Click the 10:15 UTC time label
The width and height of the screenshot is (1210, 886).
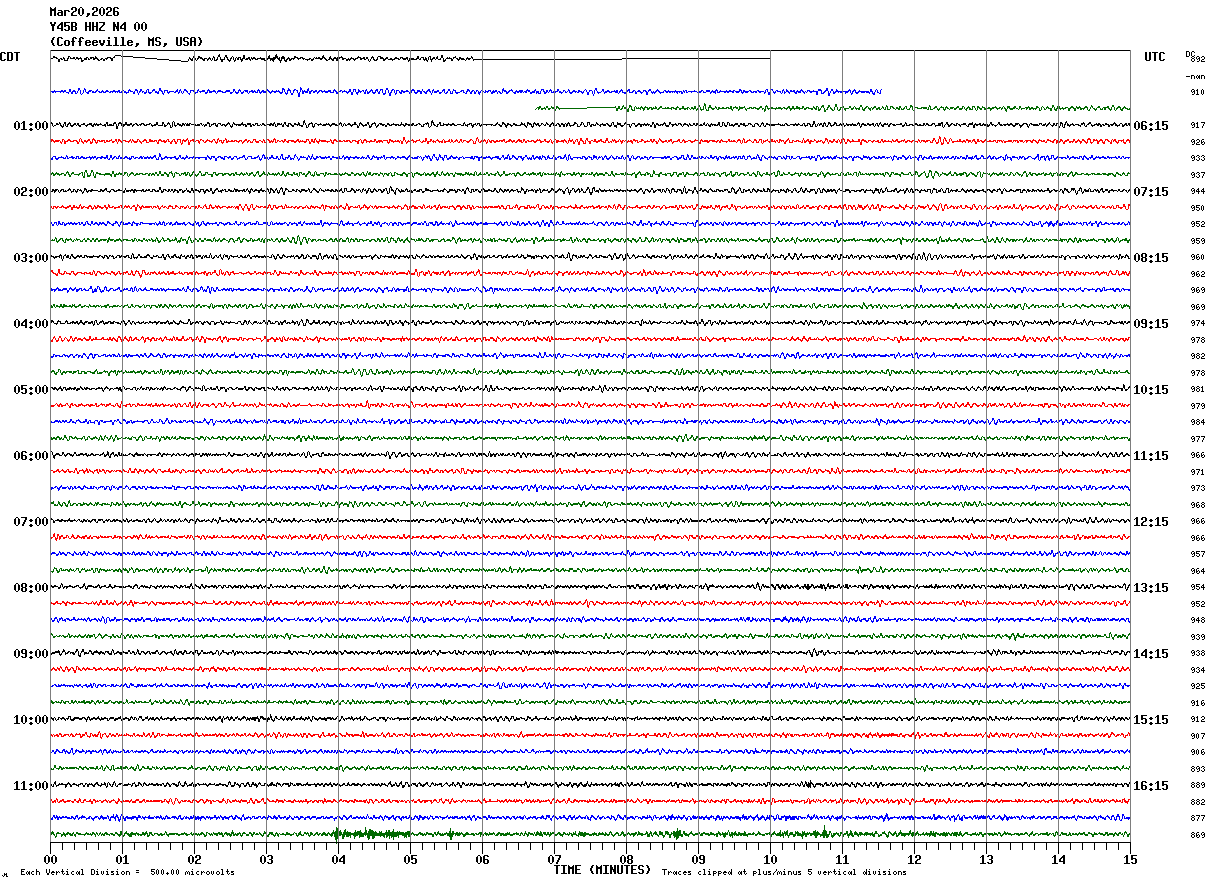[x=1151, y=390]
